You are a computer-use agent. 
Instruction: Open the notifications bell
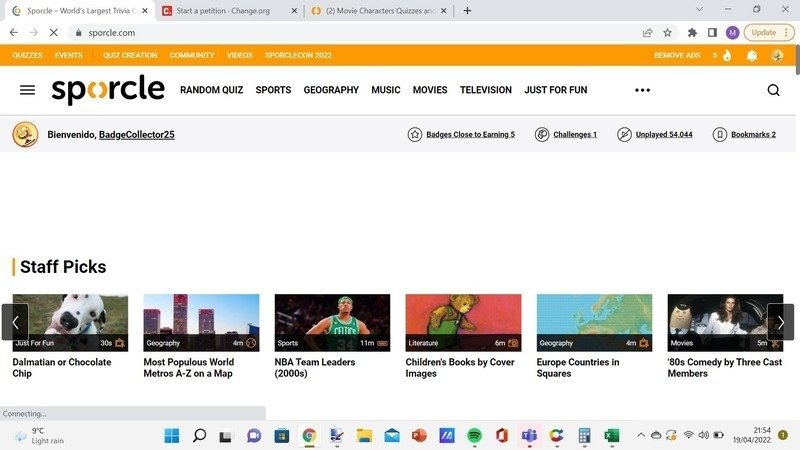tap(751, 55)
